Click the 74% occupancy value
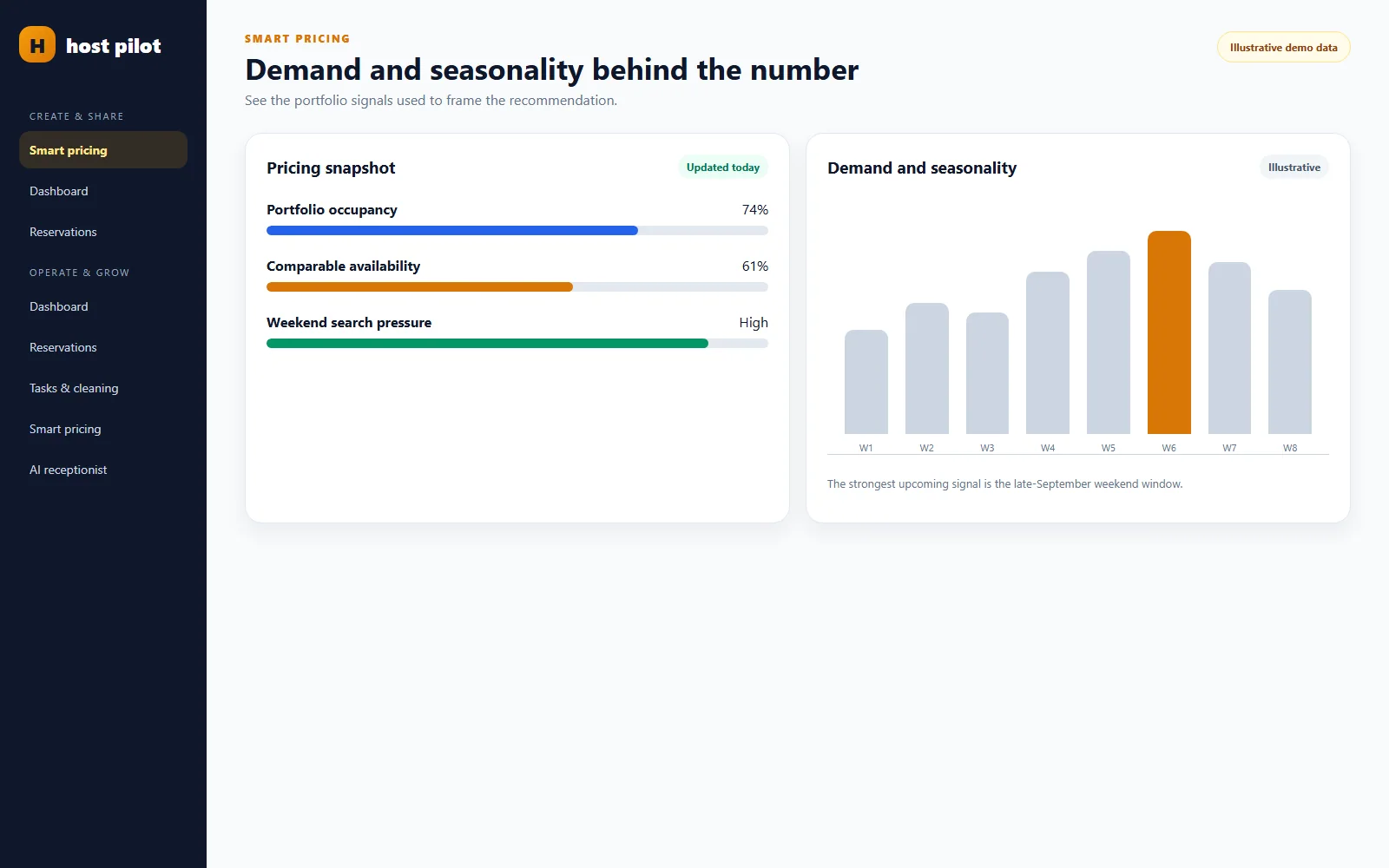 coord(755,210)
